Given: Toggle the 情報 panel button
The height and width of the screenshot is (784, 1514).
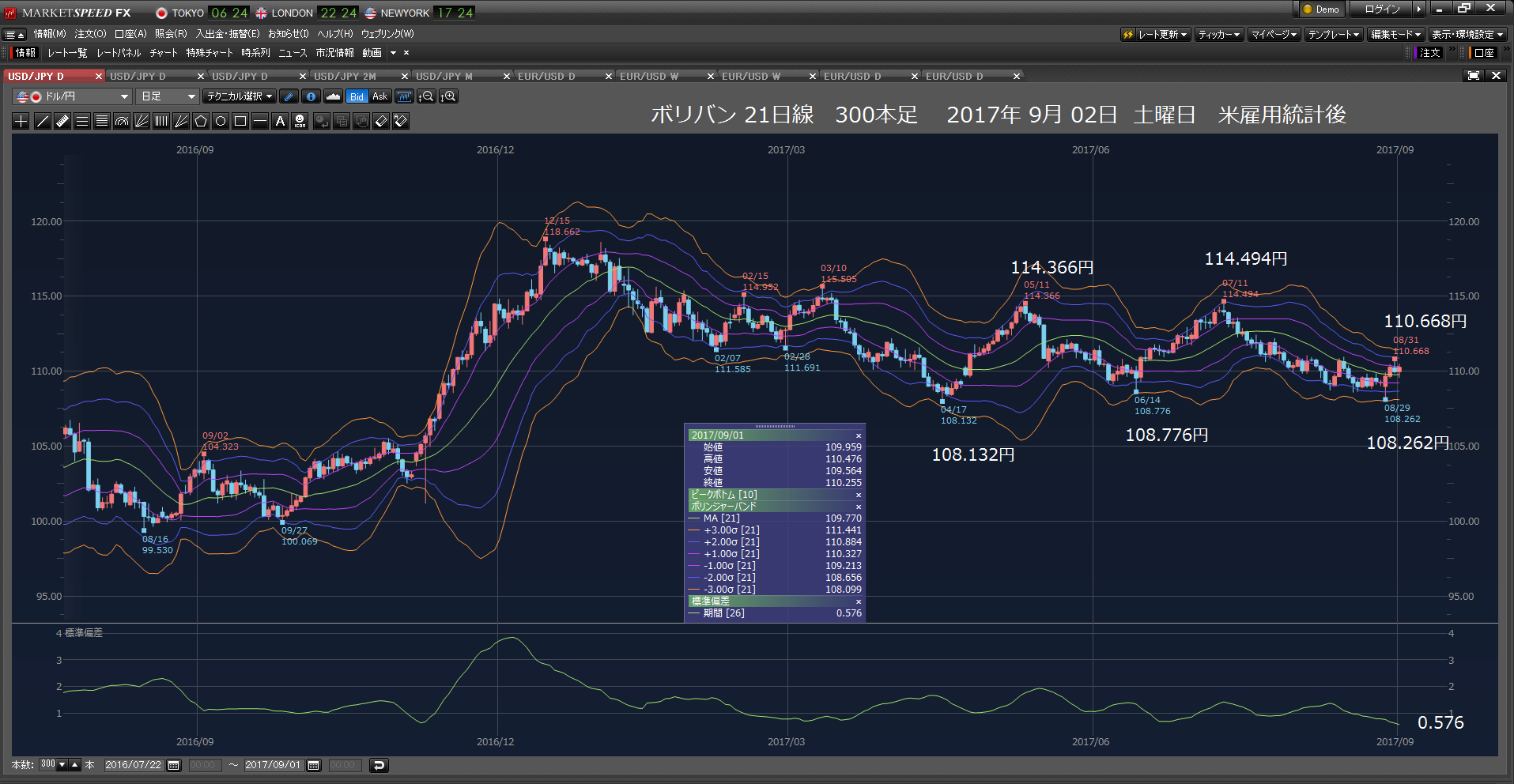Looking at the screenshot, I should point(25,53).
